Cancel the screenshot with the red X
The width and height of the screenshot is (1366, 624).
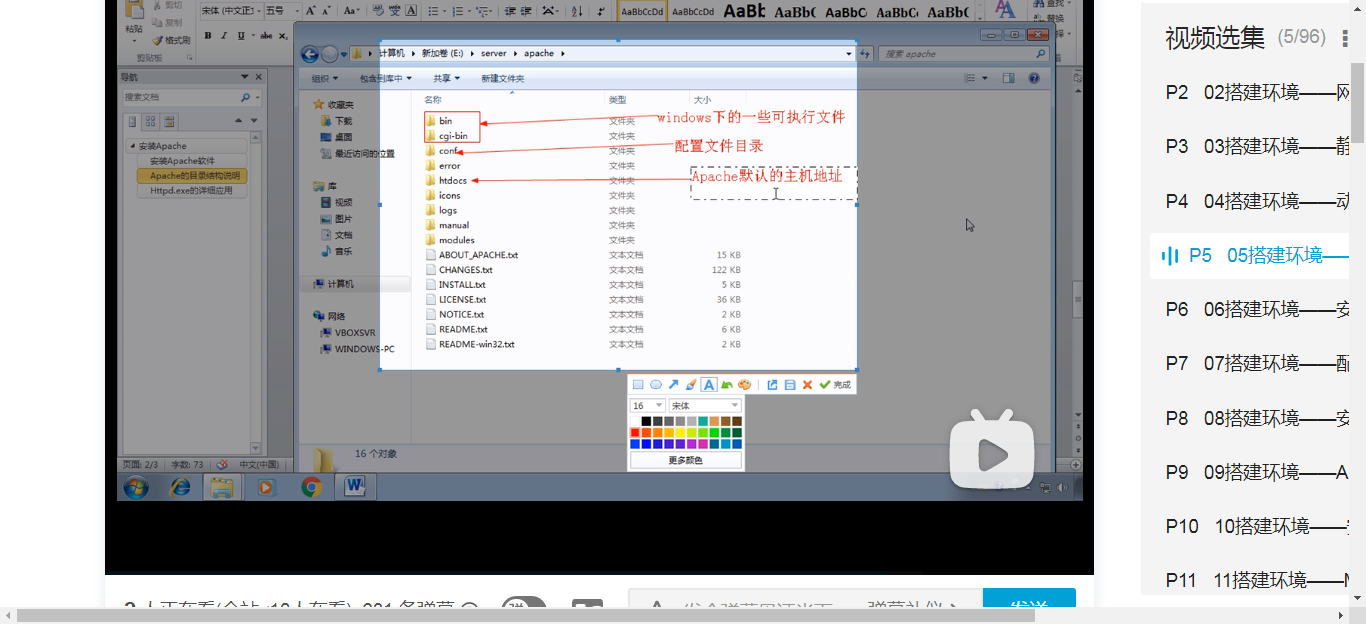point(807,385)
